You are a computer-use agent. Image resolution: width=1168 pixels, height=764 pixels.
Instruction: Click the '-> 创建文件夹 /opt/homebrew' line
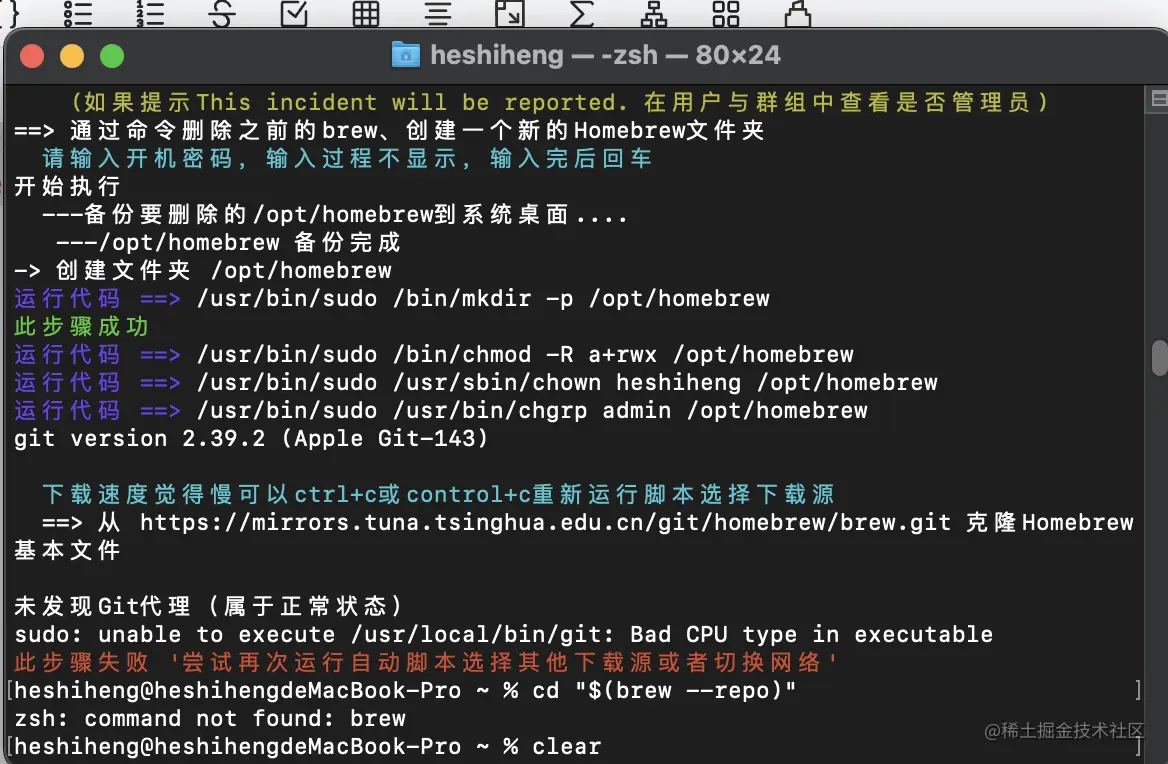tap(203, 270)
